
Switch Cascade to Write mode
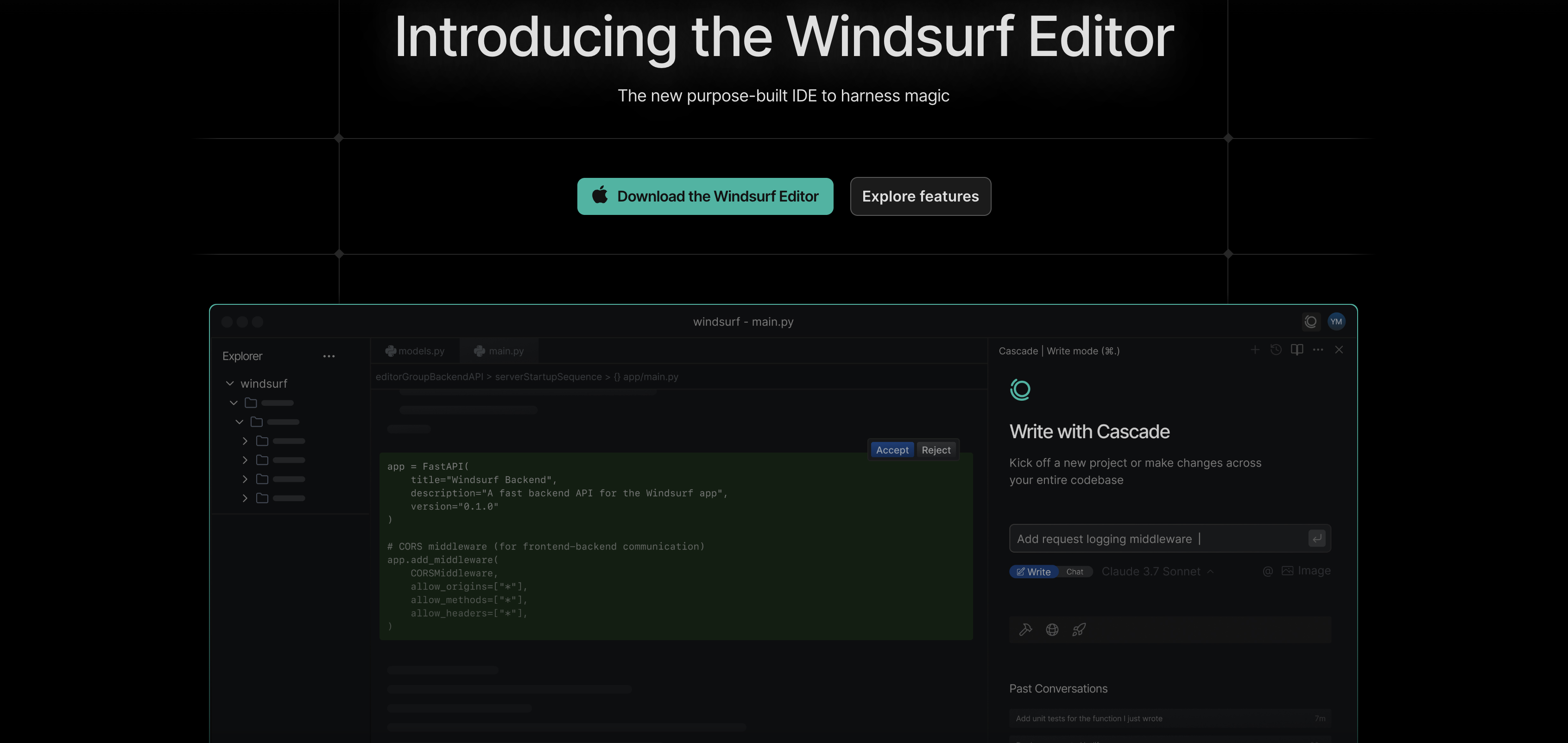[x=1034, y=572]
